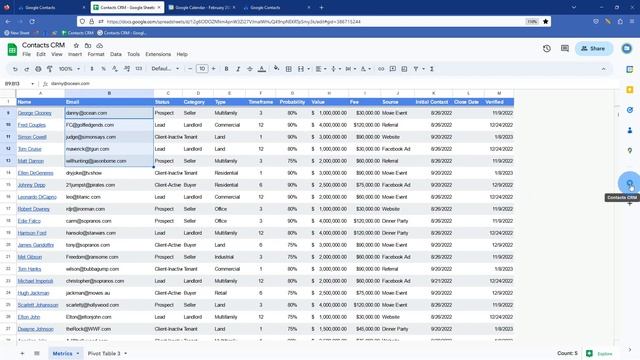Decrease font size minus button
The image size is (640, 360).
(190, 69)
